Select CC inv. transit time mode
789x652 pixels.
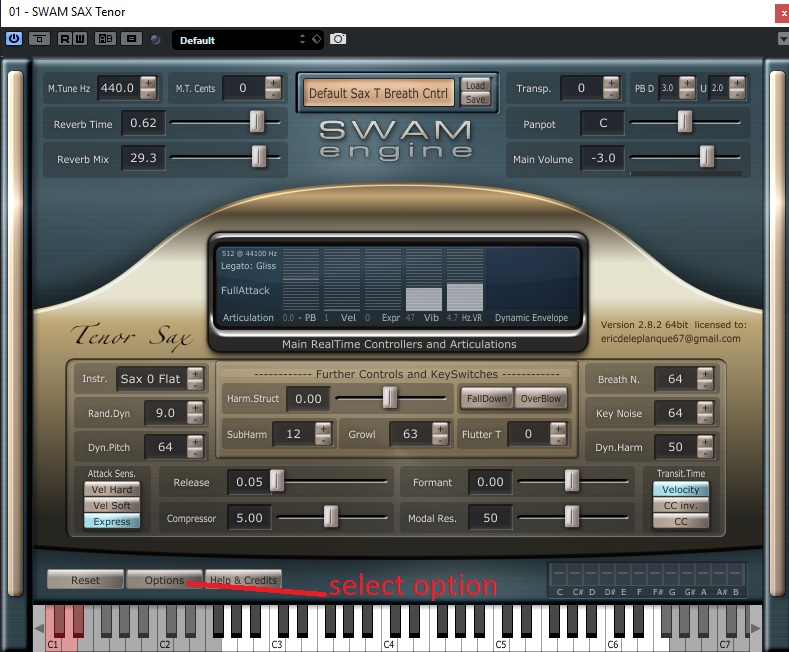(680, 506)
